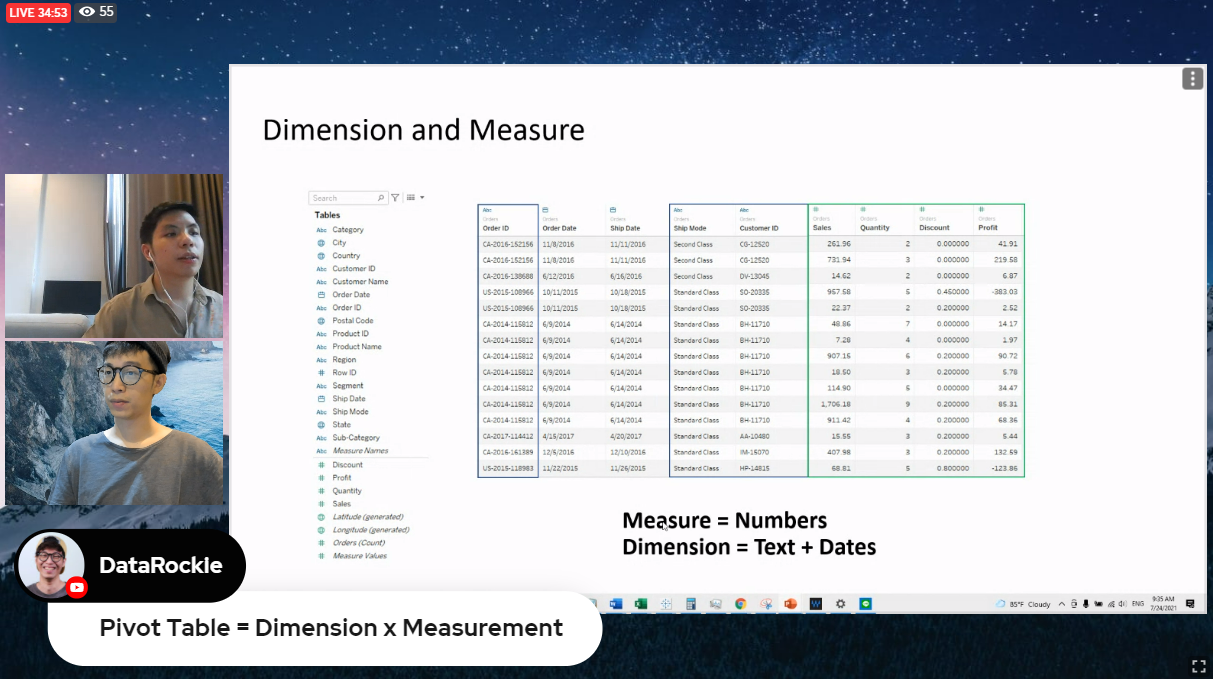
Task: Open the view-mode dropdown beside the list icon
Action: point(421,197)
